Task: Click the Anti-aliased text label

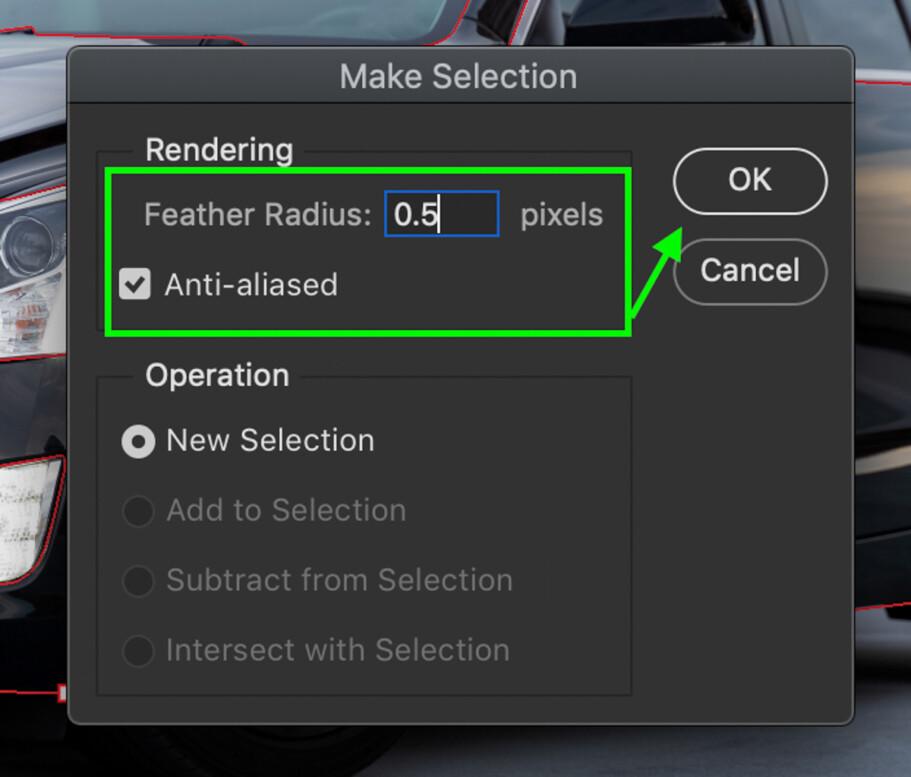Action: click(250, 285)
